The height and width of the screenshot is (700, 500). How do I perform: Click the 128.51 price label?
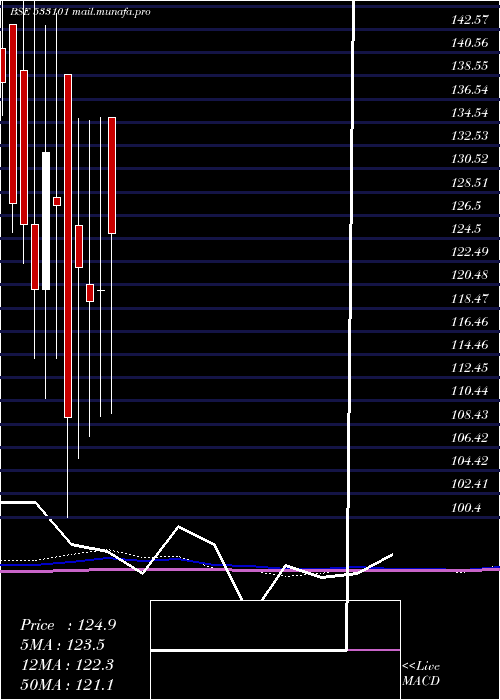point(469,182)
